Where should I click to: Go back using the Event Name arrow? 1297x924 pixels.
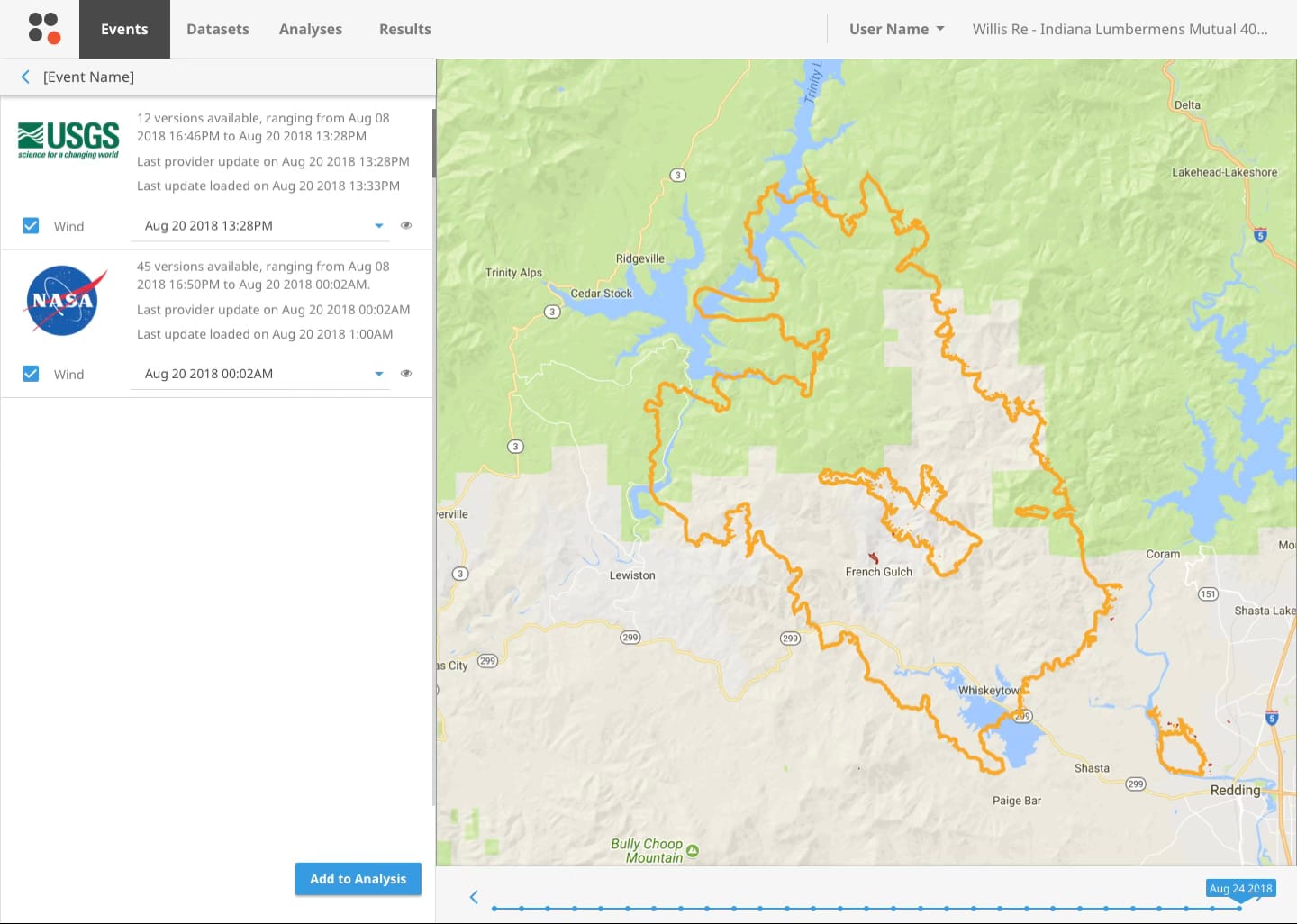(x=25, y=77)
